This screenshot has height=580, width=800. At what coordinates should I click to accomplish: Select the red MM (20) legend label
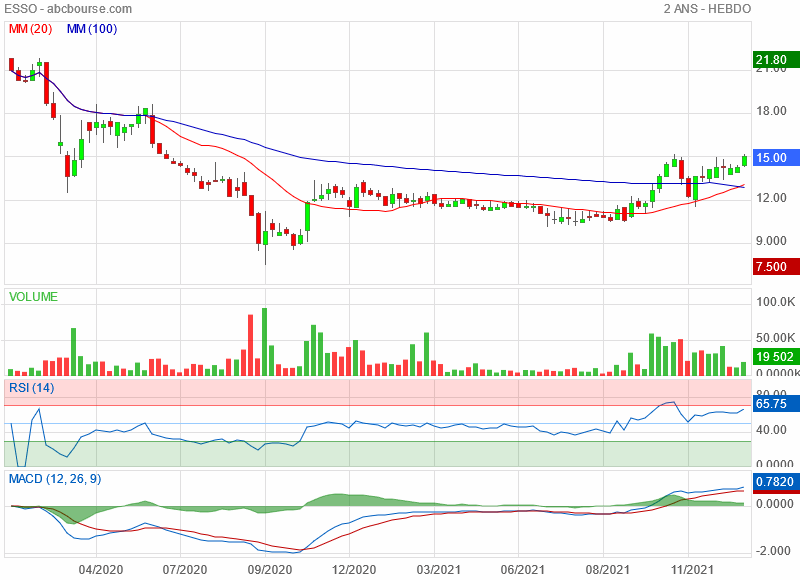tap(31, 29)
